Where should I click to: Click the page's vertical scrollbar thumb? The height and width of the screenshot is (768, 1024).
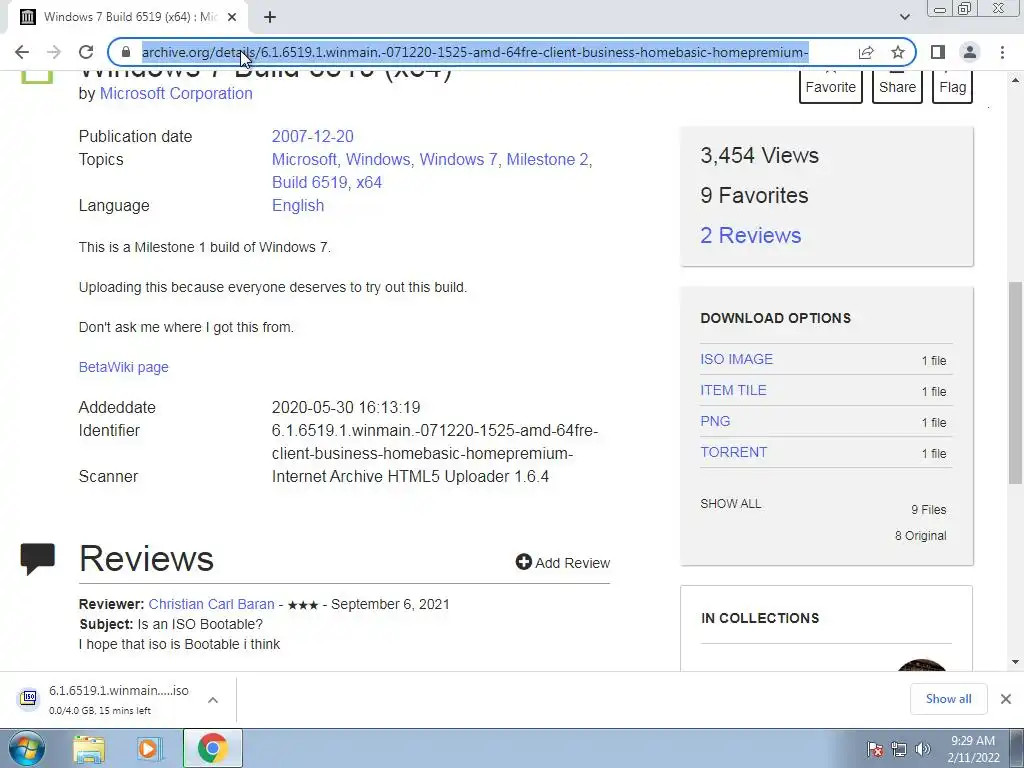(x=1015, y=383)
